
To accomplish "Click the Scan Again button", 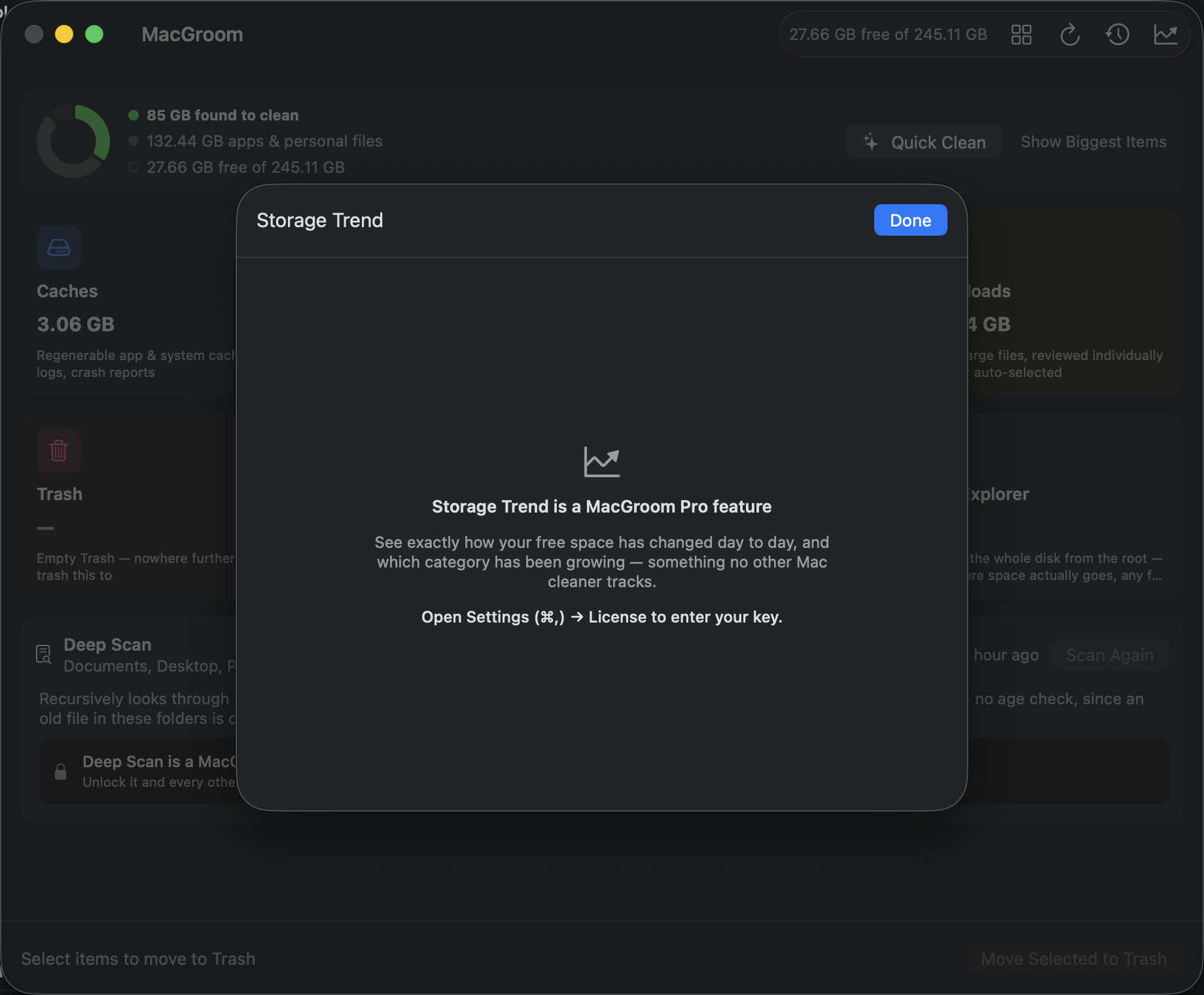I will tap(1110, 655).
